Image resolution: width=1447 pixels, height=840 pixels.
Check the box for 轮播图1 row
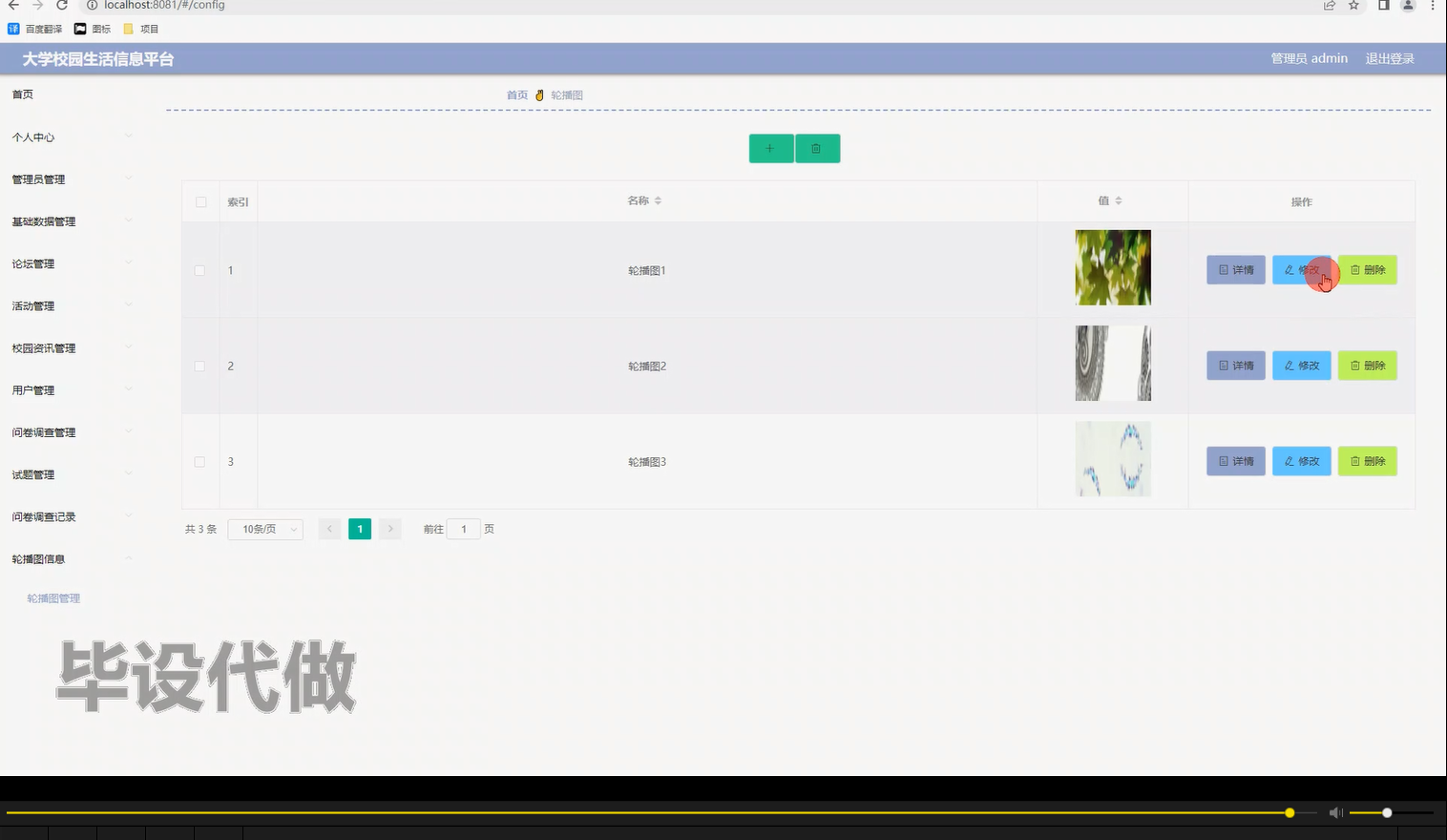coord(199,270)
